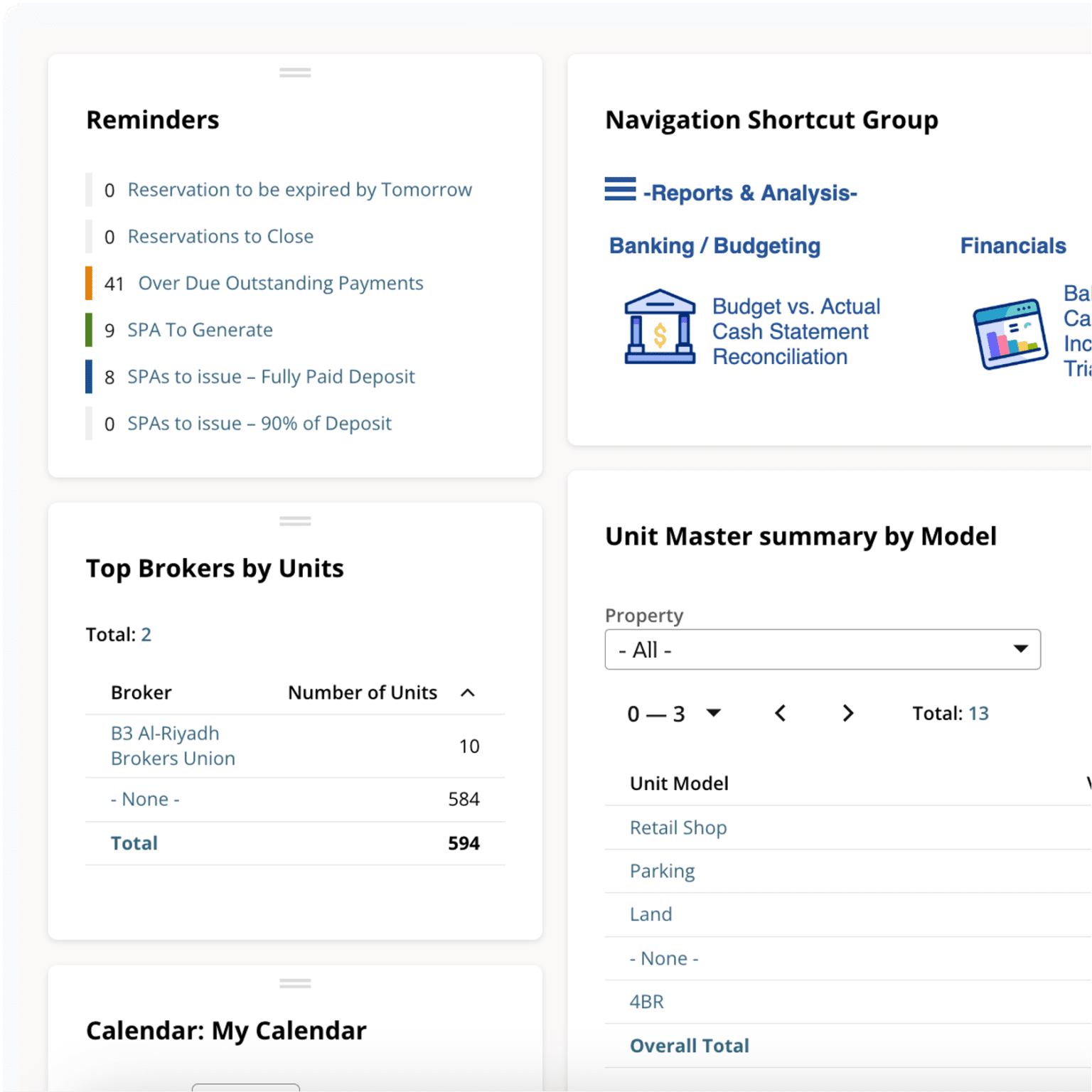Image resolution: width=1092 pixels, height=1092 pixels.
Task: Click the next page arrow in Unit Master summary
Action: [x=847, y=713]
